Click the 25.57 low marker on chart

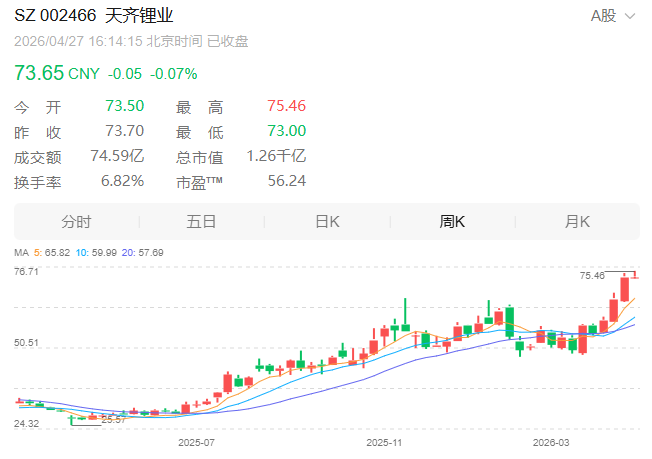click(x=114, y=420)
